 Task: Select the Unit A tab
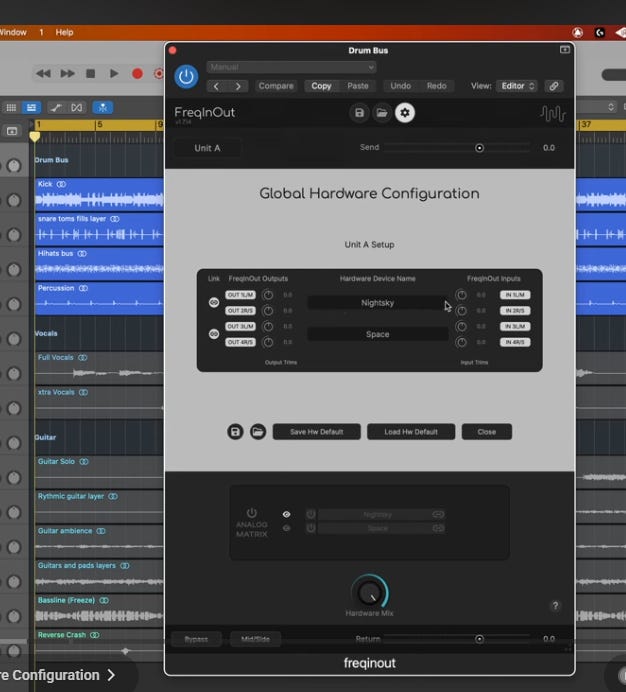[x=207, y=148]
